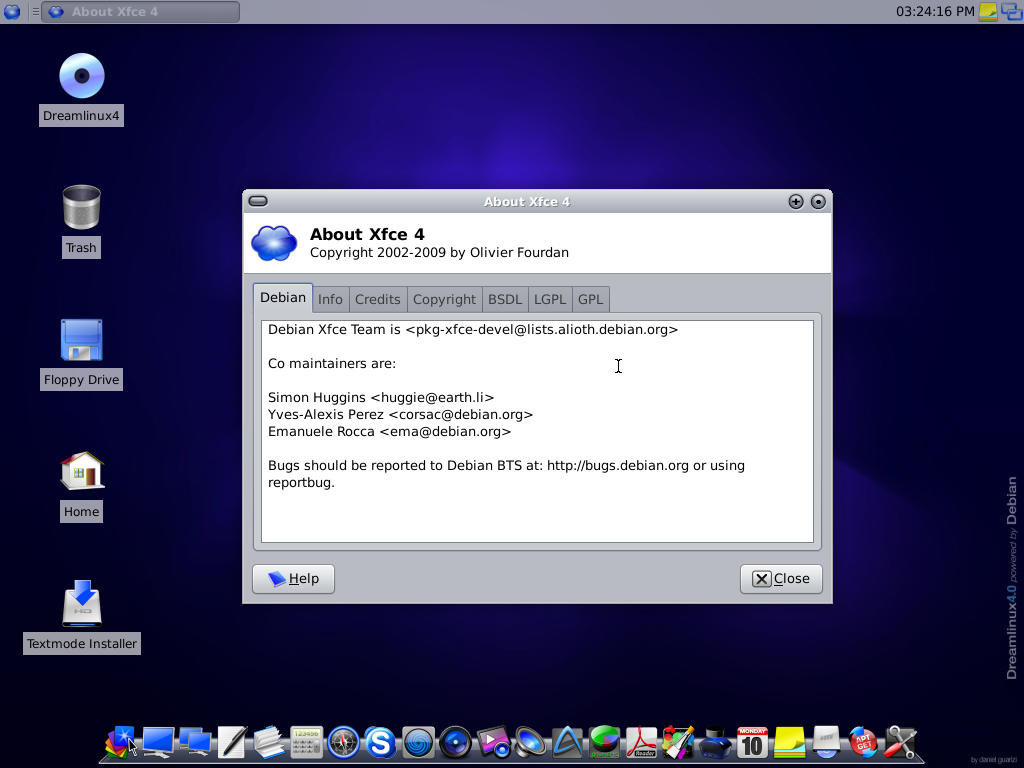
Task: Click the Yves-Alexis Perez maintainer line
Action: point(400,415)
